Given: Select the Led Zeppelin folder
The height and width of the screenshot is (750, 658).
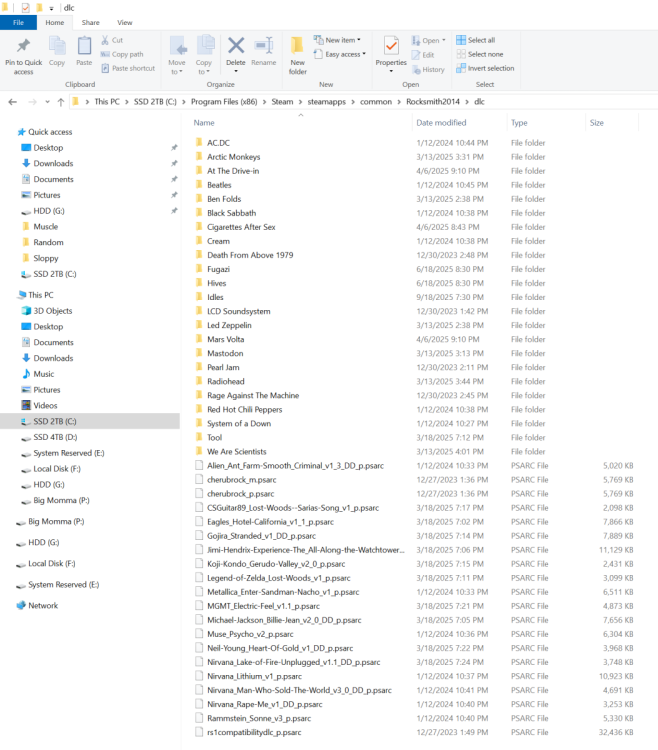Looking at the screenshot, I should pyautogui.click(x=229, y=325).
